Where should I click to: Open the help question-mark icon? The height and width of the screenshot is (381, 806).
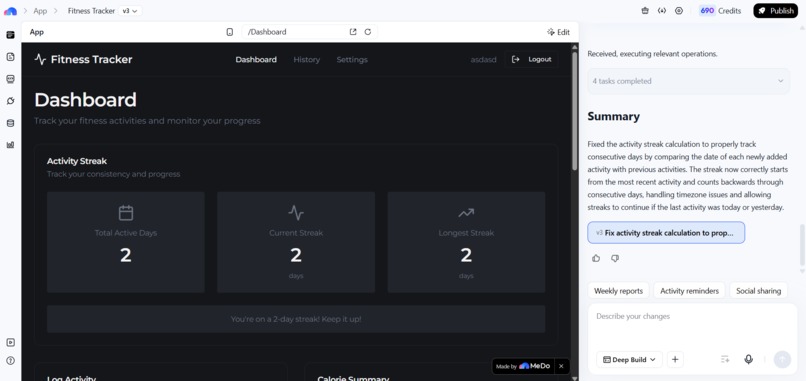10,360
